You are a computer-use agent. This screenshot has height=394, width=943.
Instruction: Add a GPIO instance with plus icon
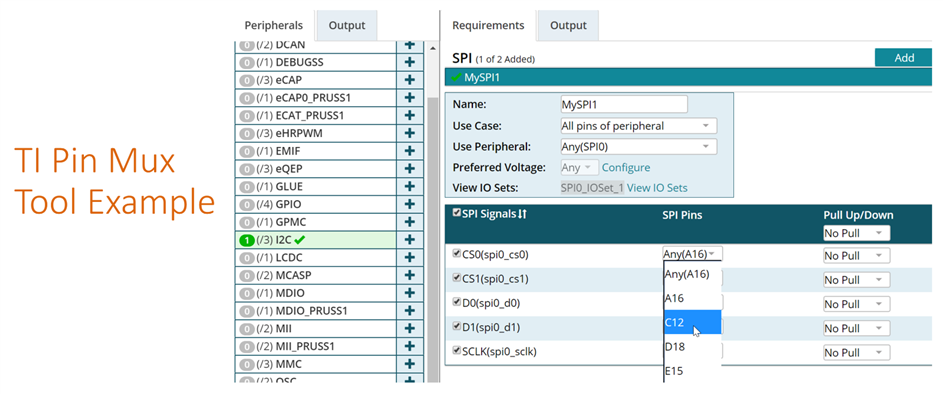410,204
